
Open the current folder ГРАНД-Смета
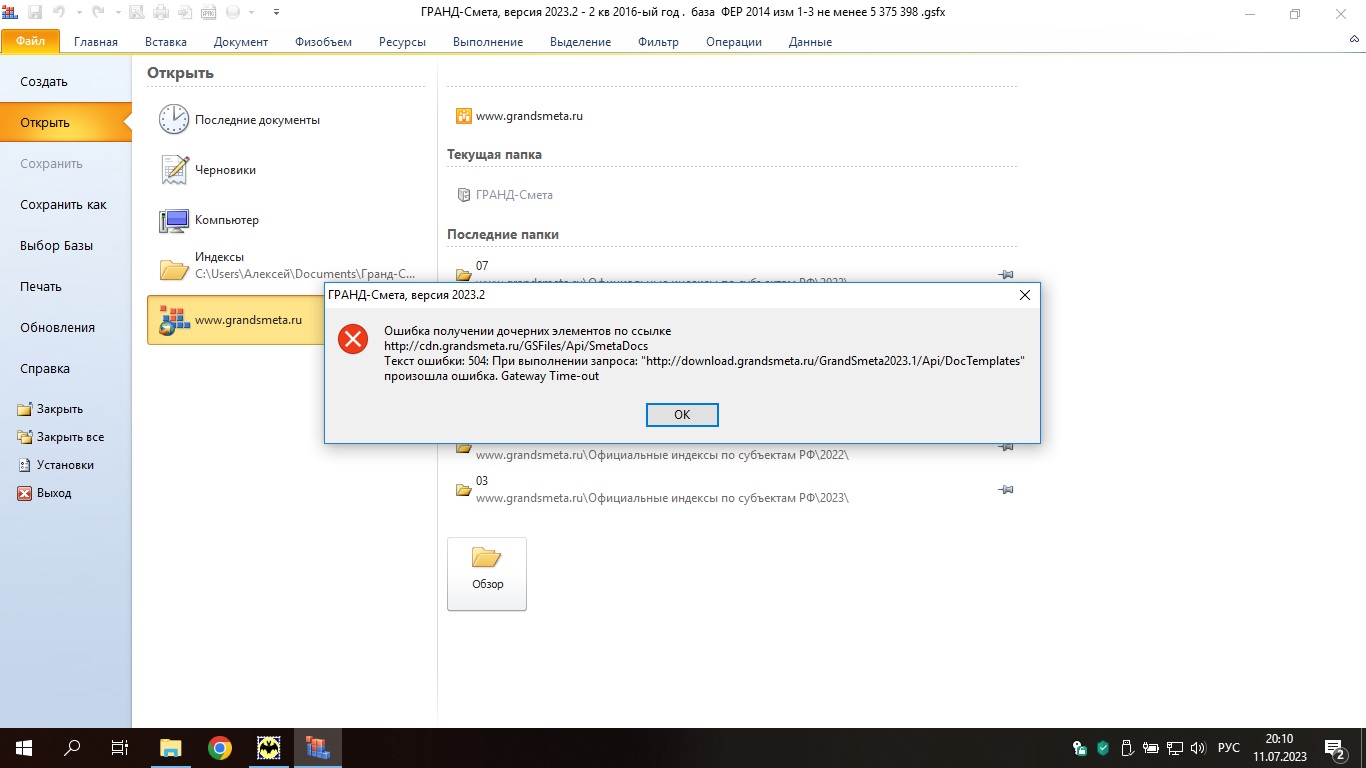click(504, 195)
